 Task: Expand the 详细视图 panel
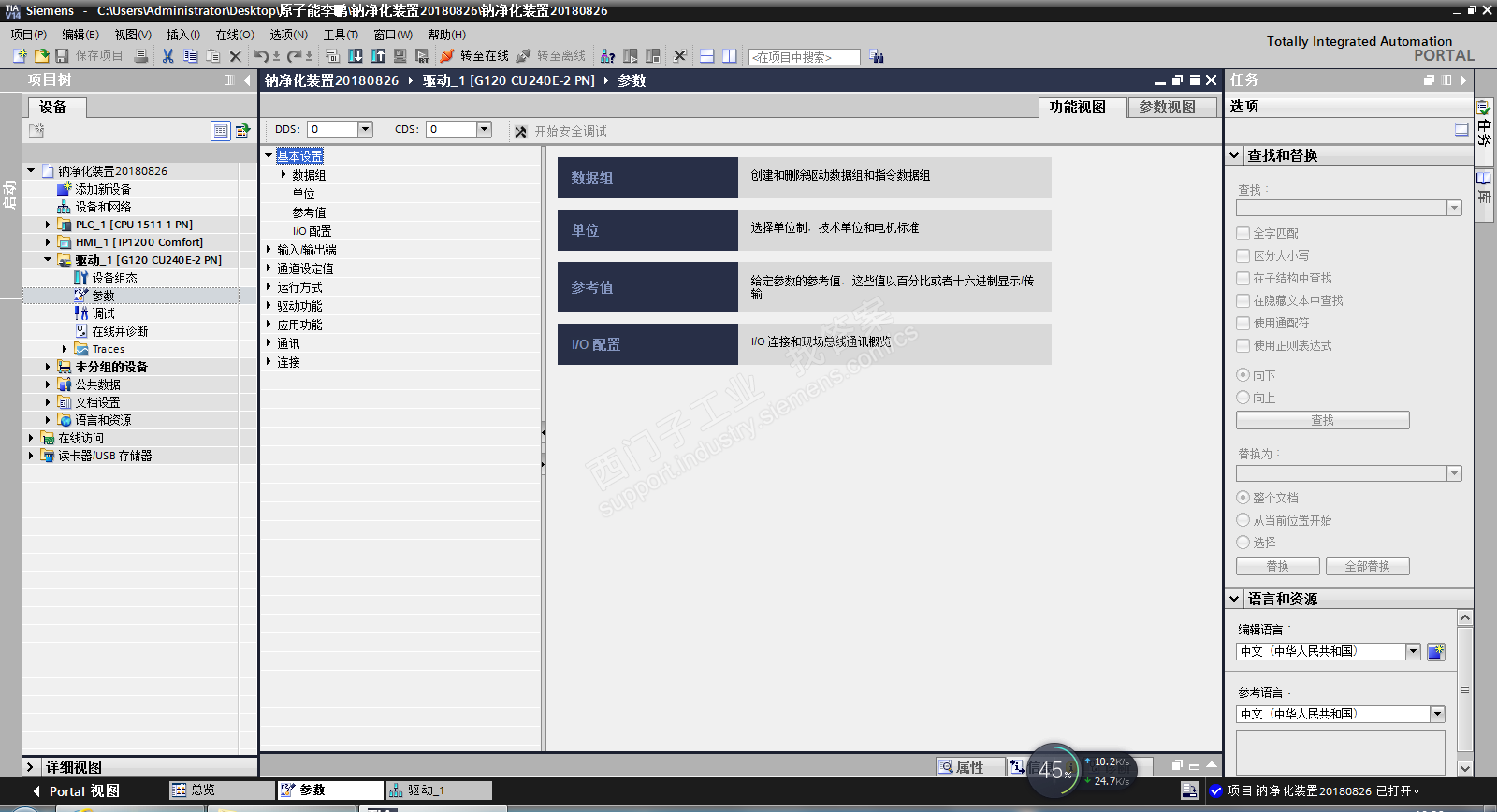pos(31,767)
